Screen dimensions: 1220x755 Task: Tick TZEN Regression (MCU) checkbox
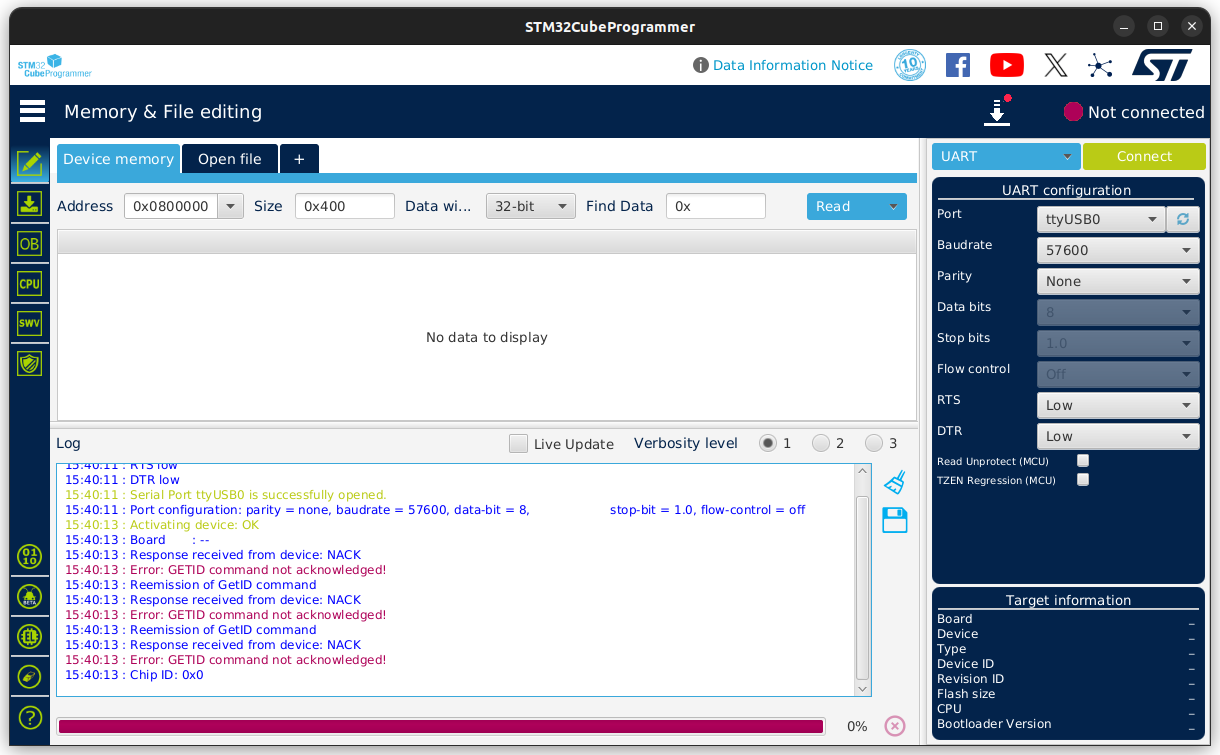[1082, 480]
